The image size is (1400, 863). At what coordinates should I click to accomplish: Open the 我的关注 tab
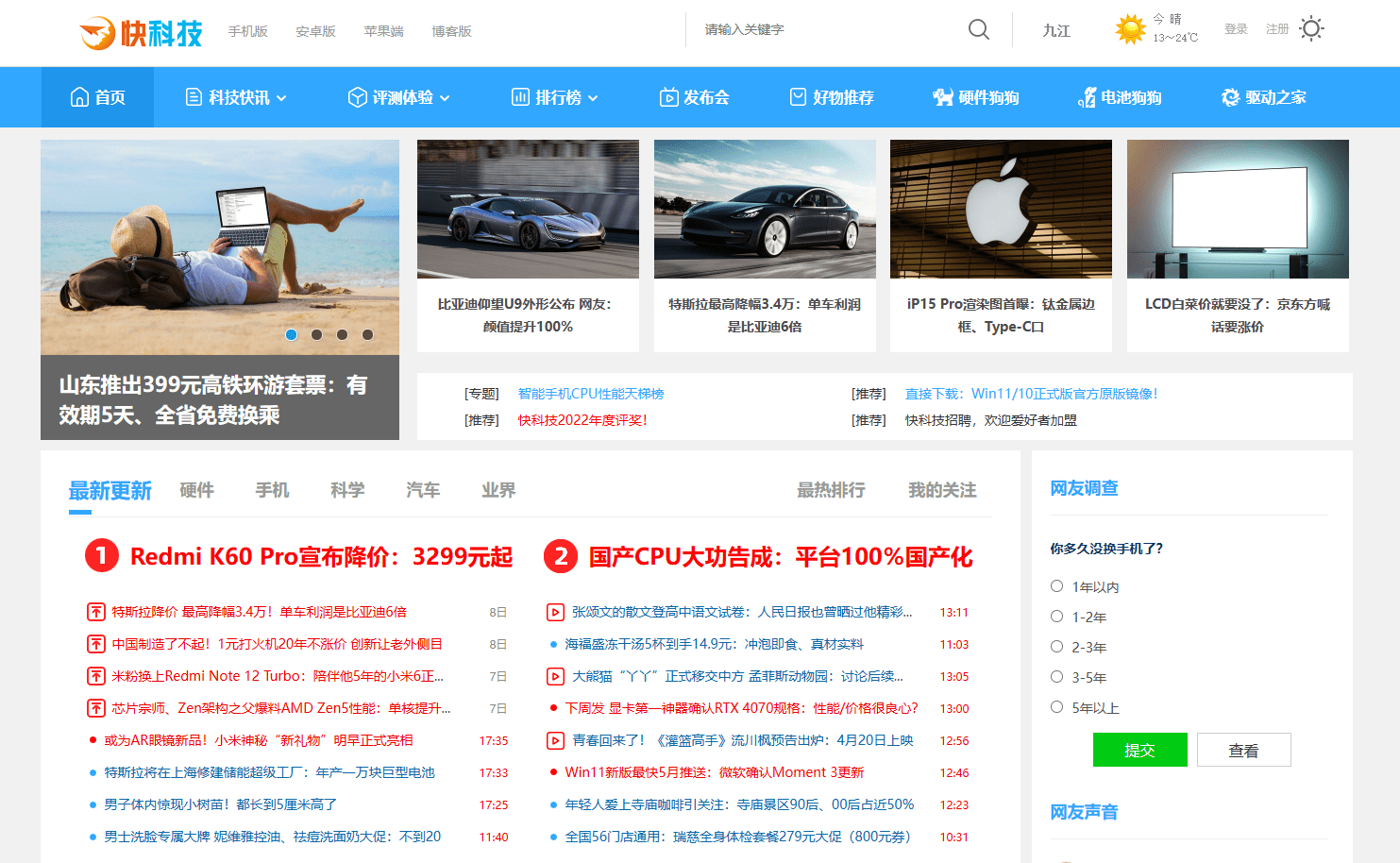click(x=943, y=490)
